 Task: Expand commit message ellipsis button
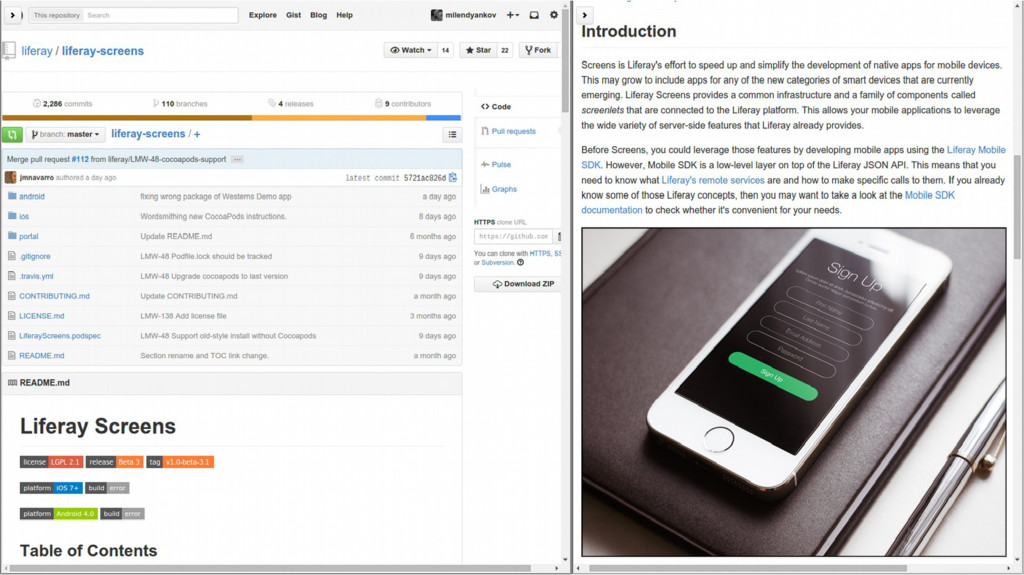tap(237, 159)
